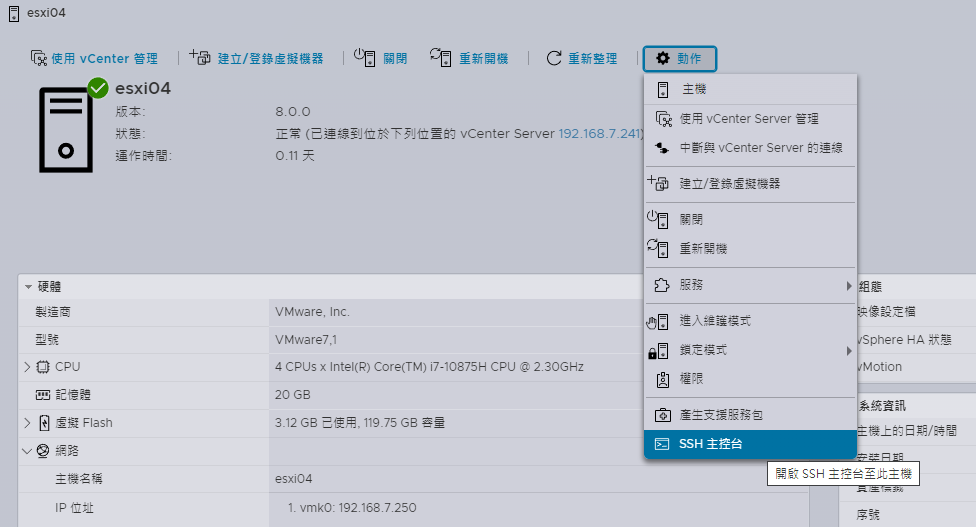Click the model value VMware7,1
976x527 pixels.
point(306,340)
